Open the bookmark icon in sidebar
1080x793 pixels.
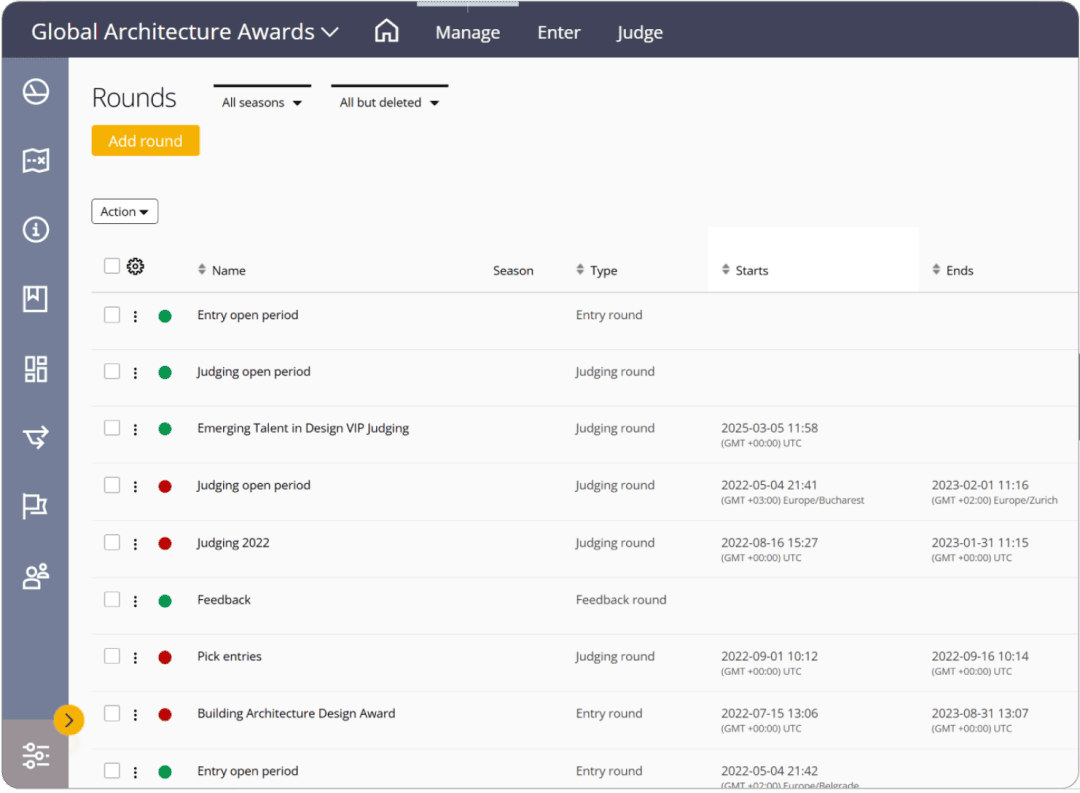click(36, 299)
